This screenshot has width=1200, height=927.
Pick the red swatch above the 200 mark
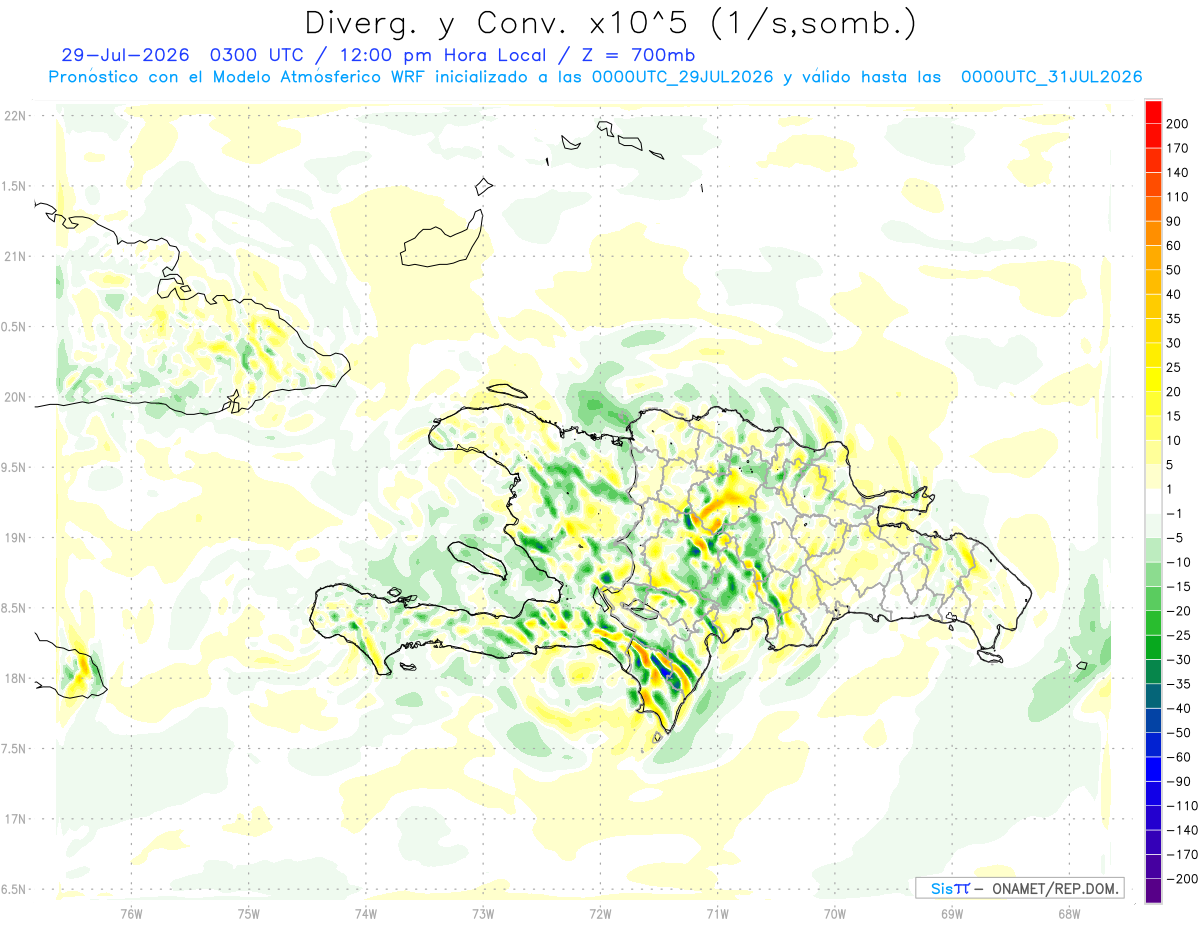(x=1153, y=111)
